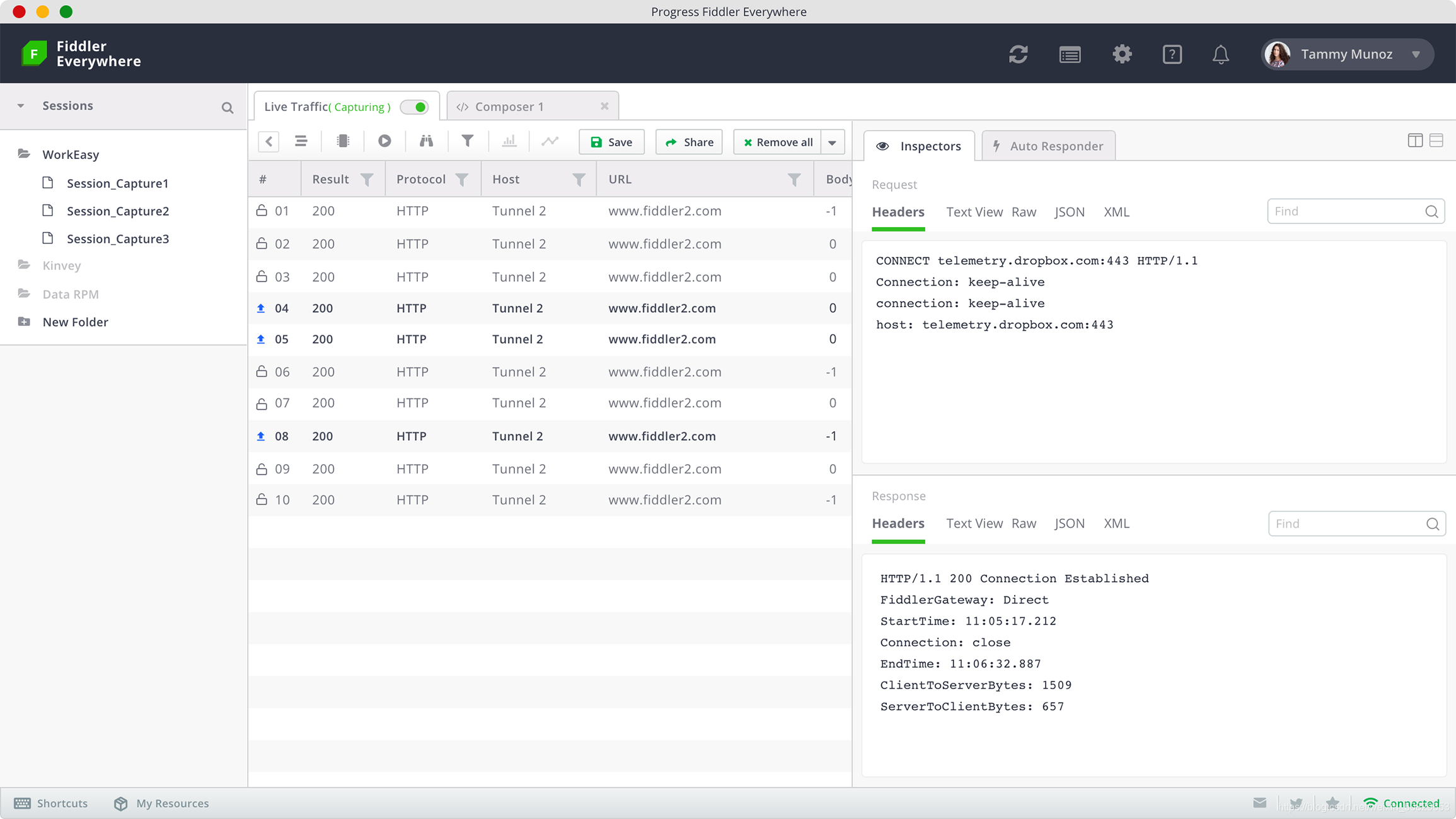The image size is (1456, 819).
Task: Expand the Sessions sidebar tree item
Action: tap(20, 105)
